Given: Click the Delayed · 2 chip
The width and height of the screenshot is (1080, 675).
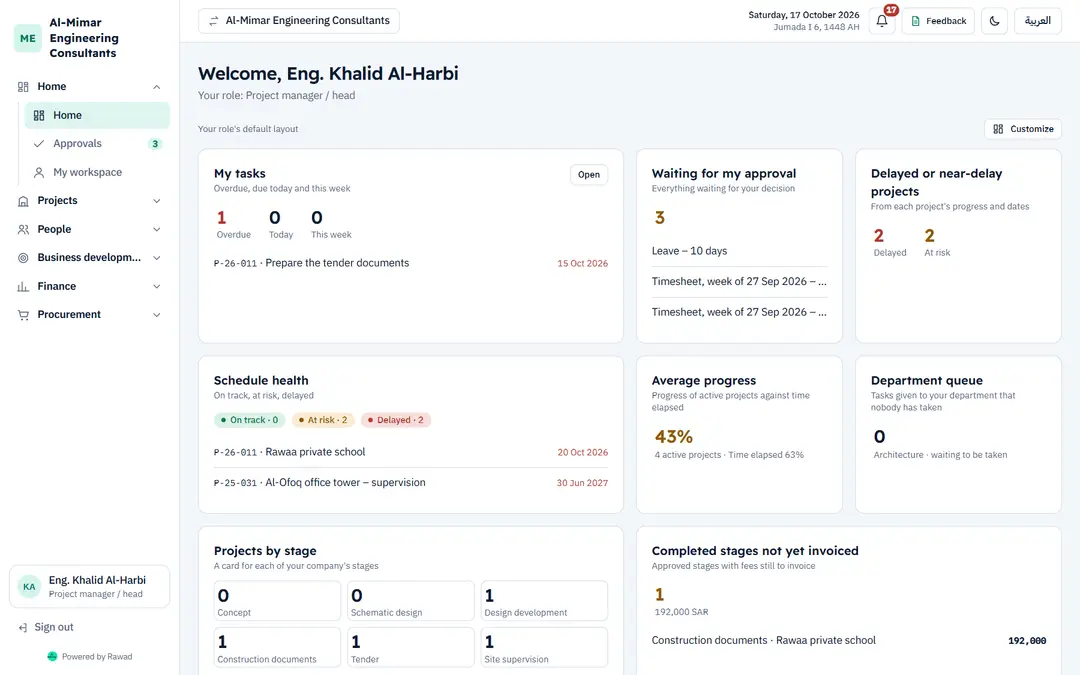Looking at the screenshot, I should [x=395, y=419].
